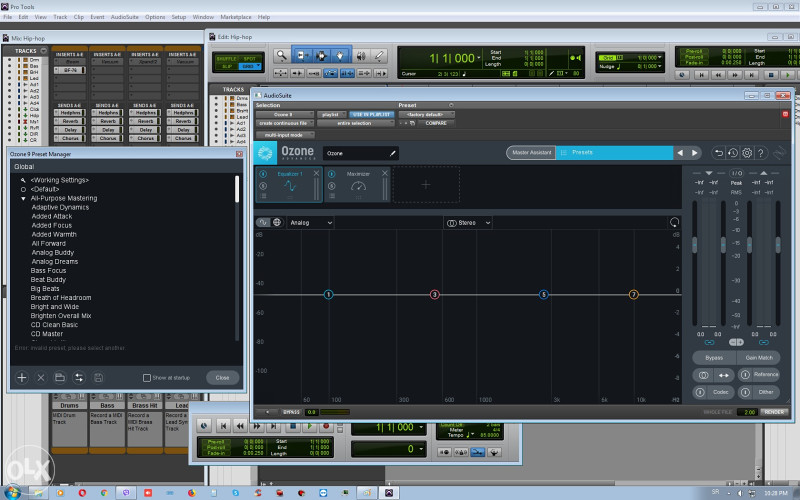The width and height of the screenshot is (800, 500).
Task: Click stereo circles icon near Bypass
Action: point(703,375)
